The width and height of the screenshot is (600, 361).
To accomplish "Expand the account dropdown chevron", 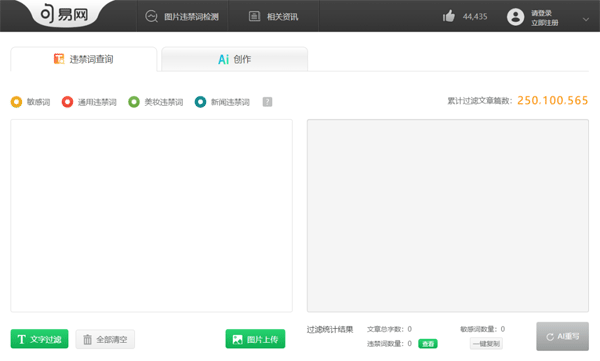I will pos(585,19).
